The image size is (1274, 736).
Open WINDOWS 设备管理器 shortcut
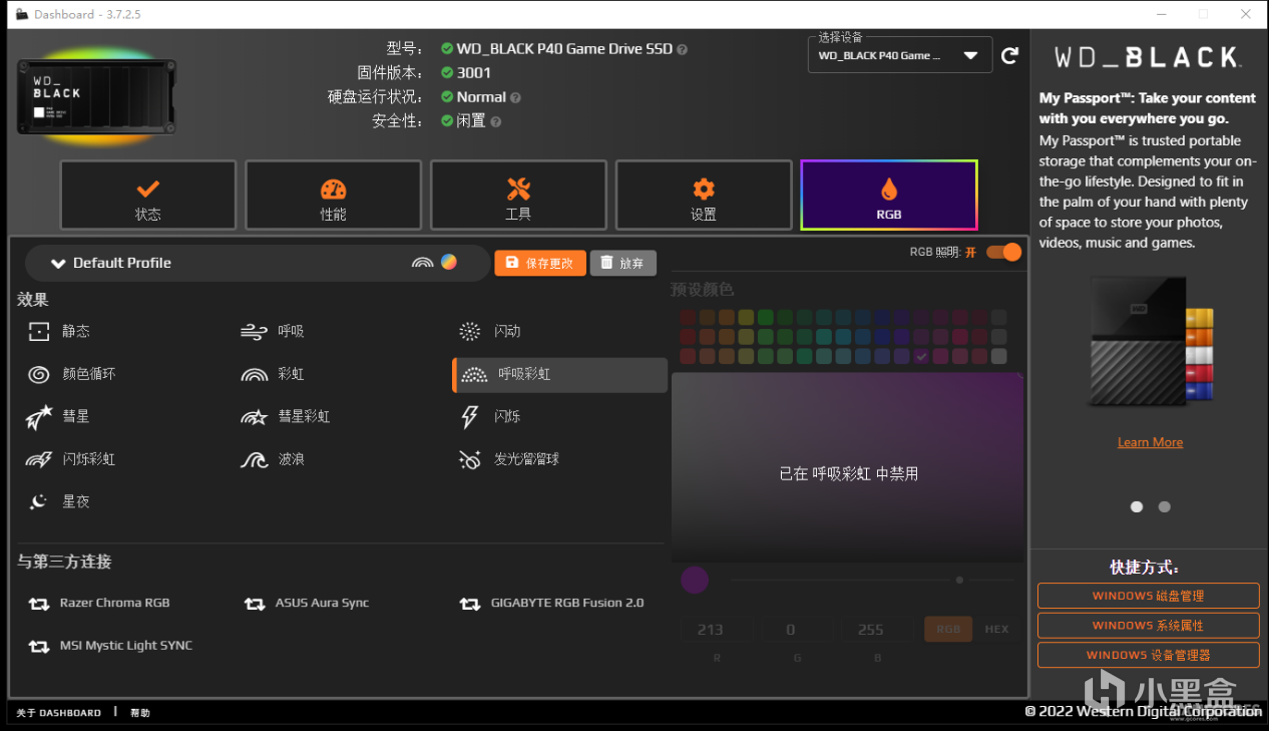[1148, 656]
